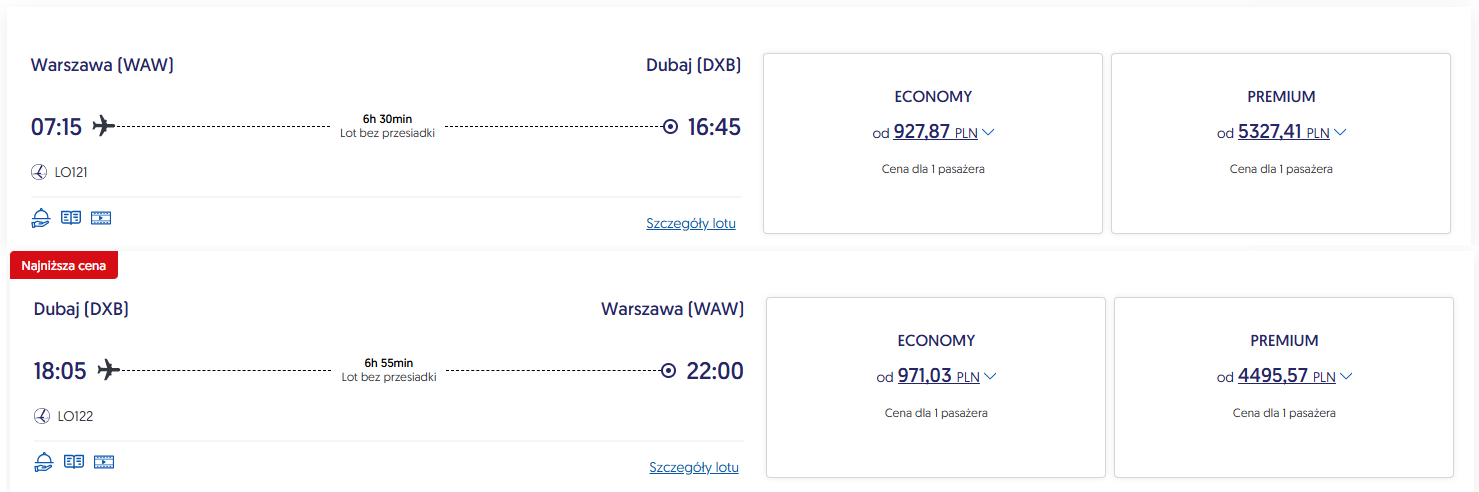This screenshot has width=1479, height=492.
Task: Expand Premium fare chevron for Warszawa–Dubaj flight
Action: (x=1340, y=132)
